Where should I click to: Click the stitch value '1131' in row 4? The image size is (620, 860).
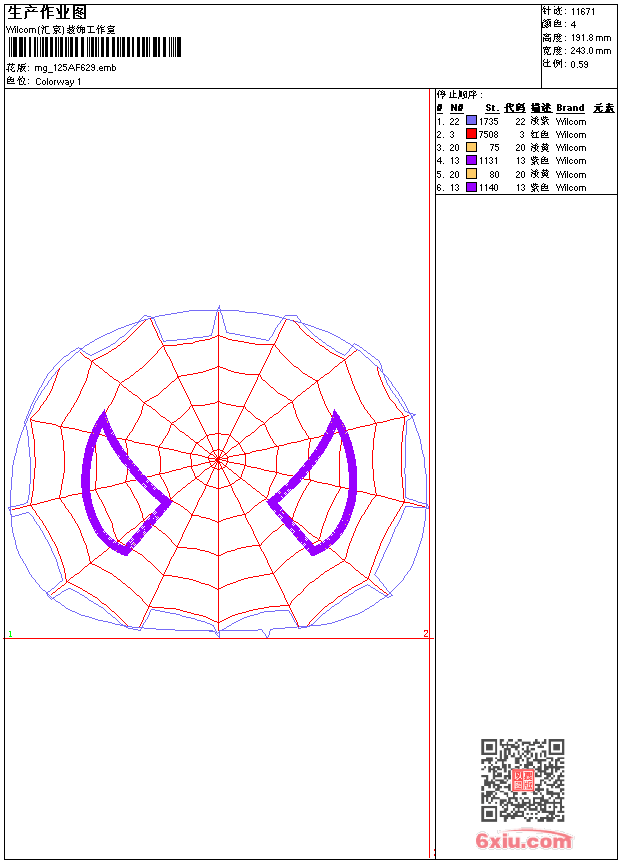coord(488,161)
